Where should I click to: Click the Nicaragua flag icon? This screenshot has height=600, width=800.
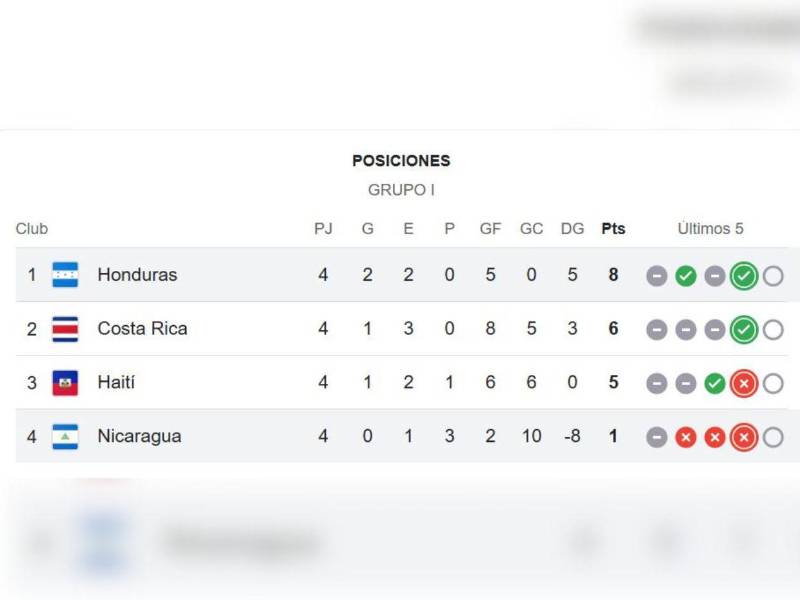(x=64, y=436)
